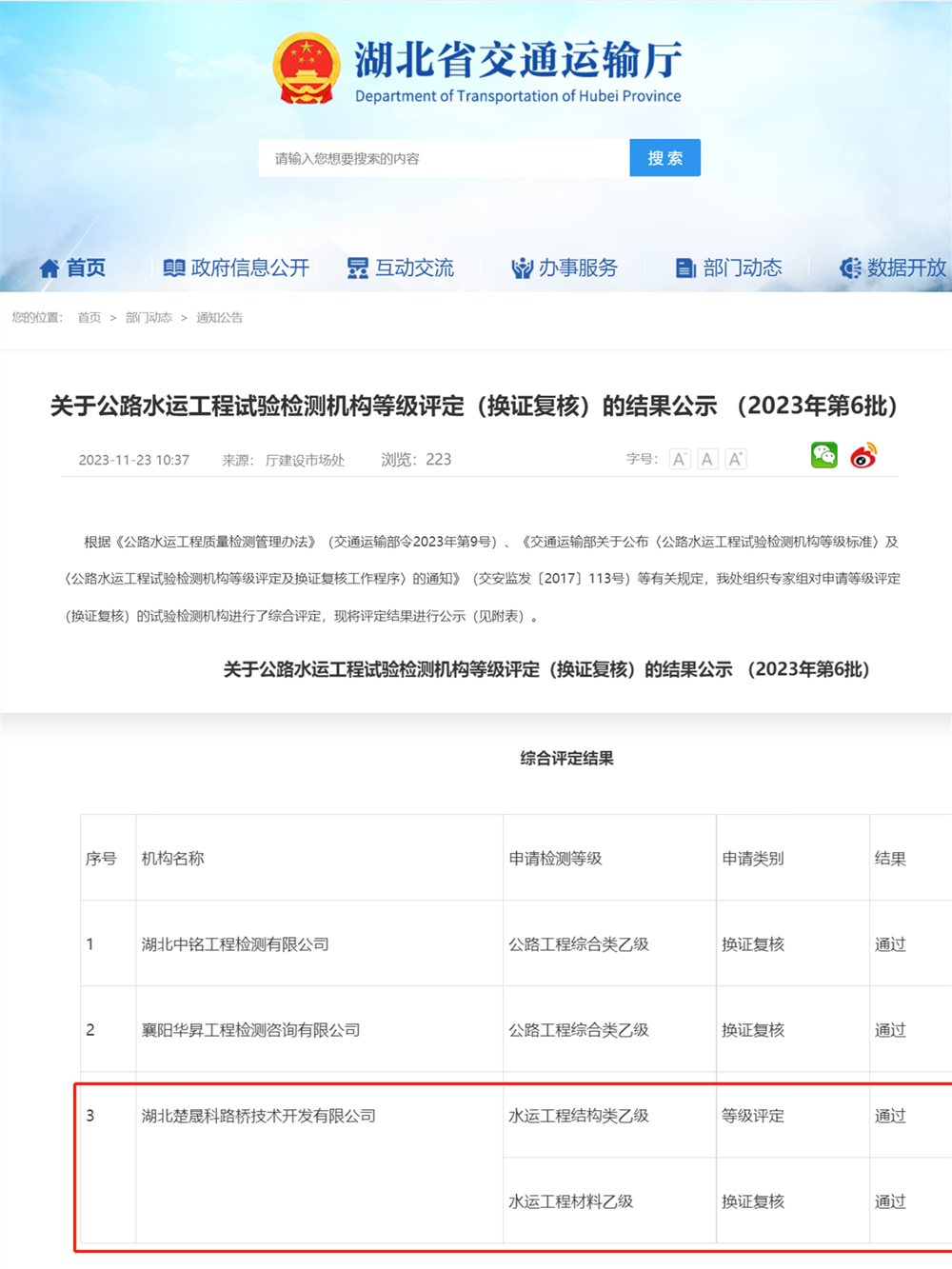Screen dimensions: 952x1269
Task: Share via WeChat icon
Action: 824,456
